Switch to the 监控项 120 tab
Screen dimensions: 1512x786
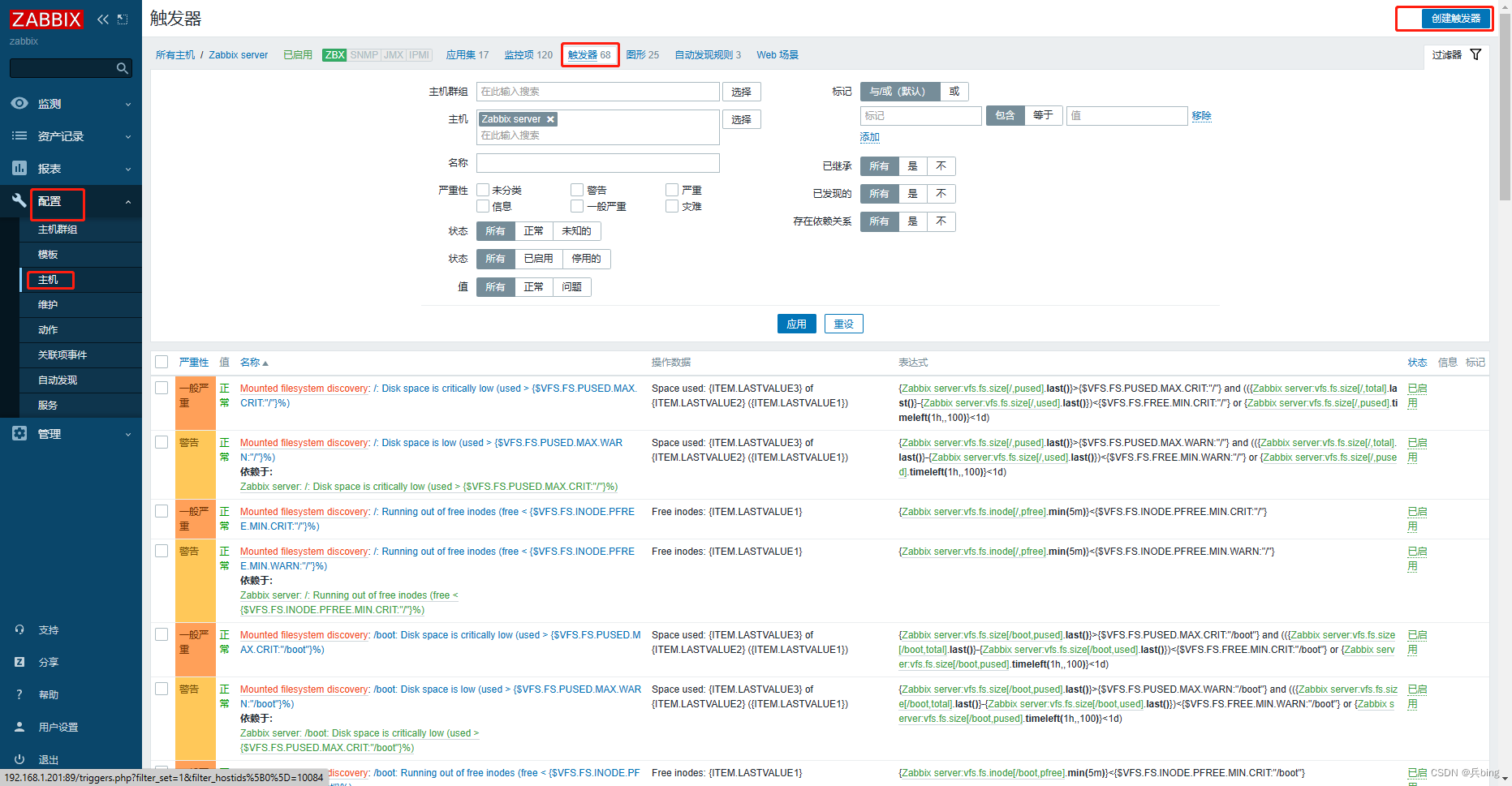(528, 55)
